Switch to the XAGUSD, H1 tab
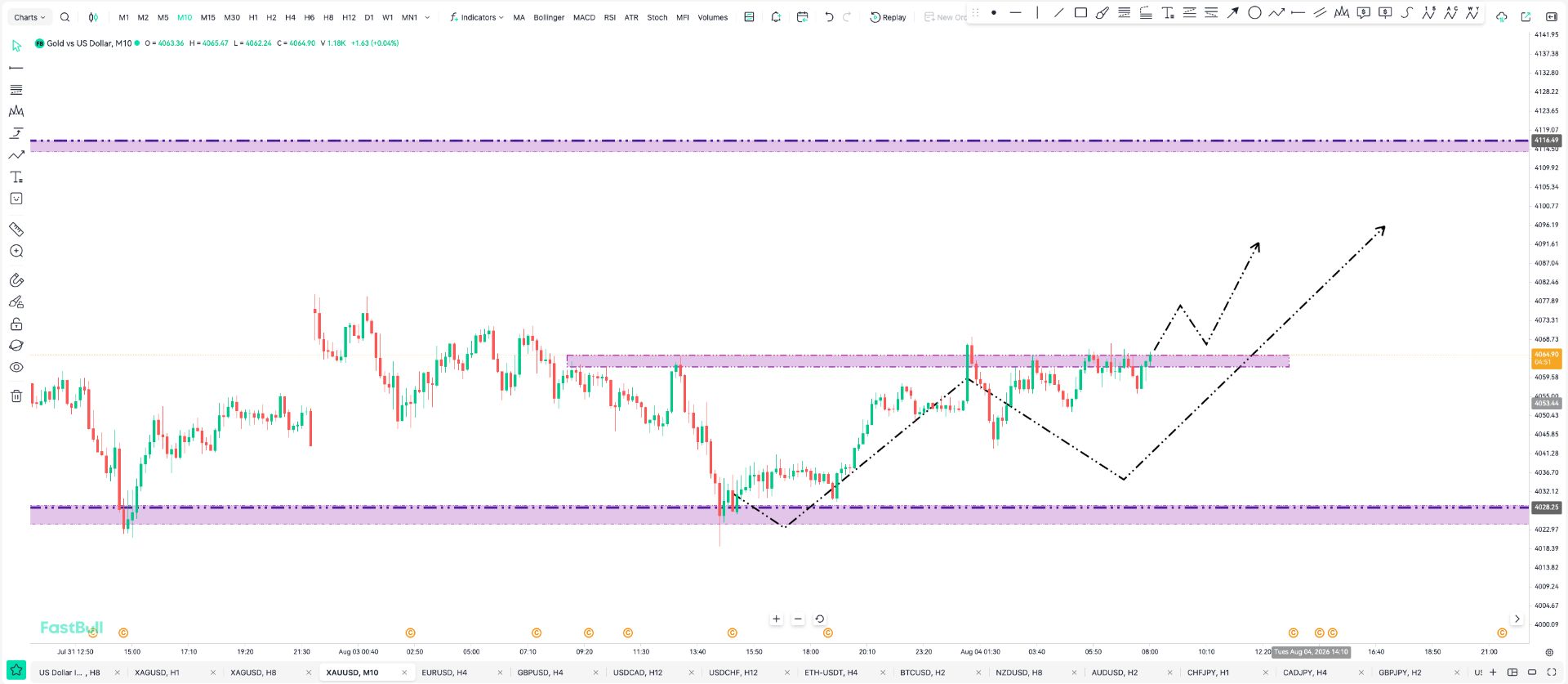Screen dimensions: 1568x684 pos(157,673)
